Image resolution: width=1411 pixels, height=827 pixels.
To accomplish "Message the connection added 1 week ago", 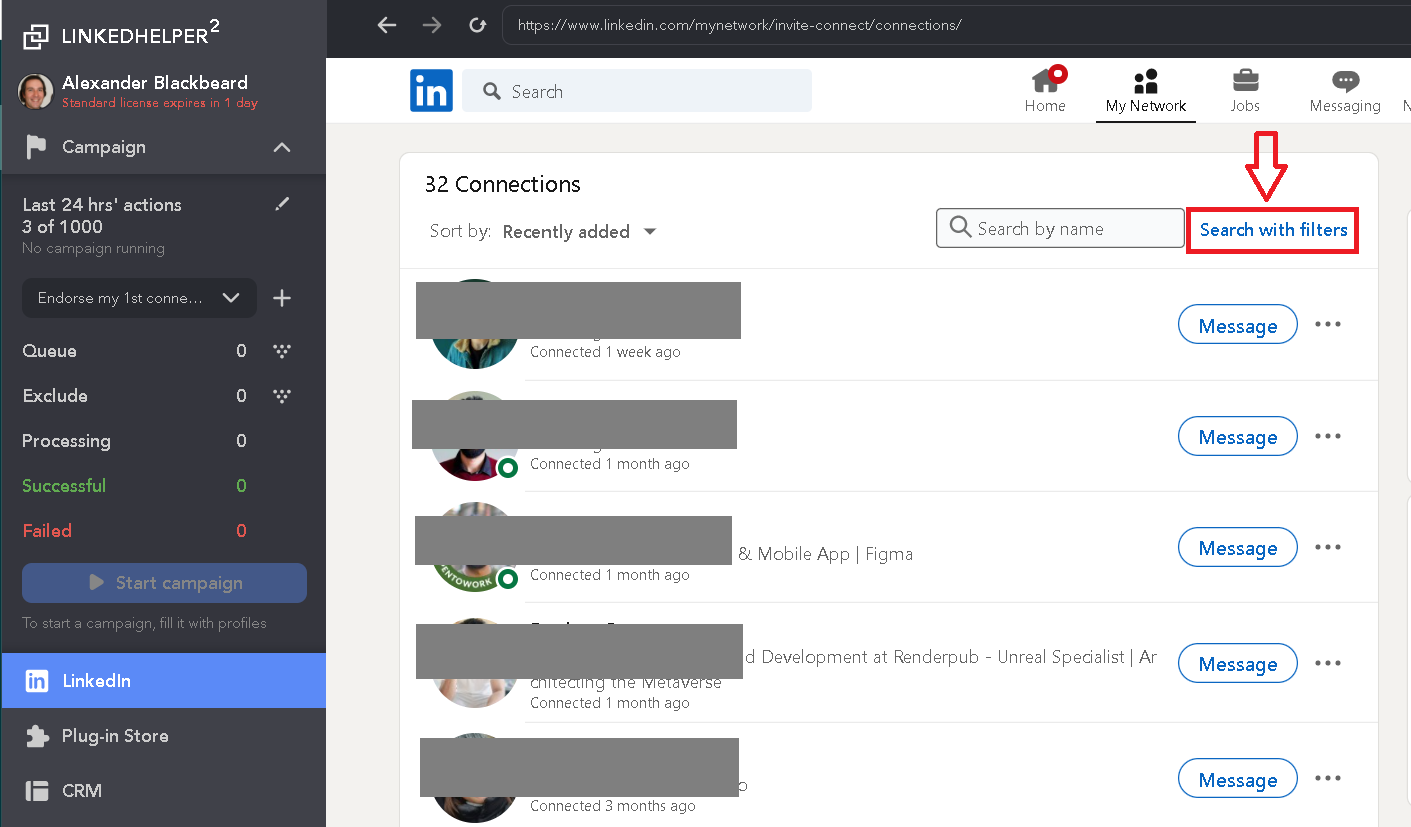I will (1238, 326).
